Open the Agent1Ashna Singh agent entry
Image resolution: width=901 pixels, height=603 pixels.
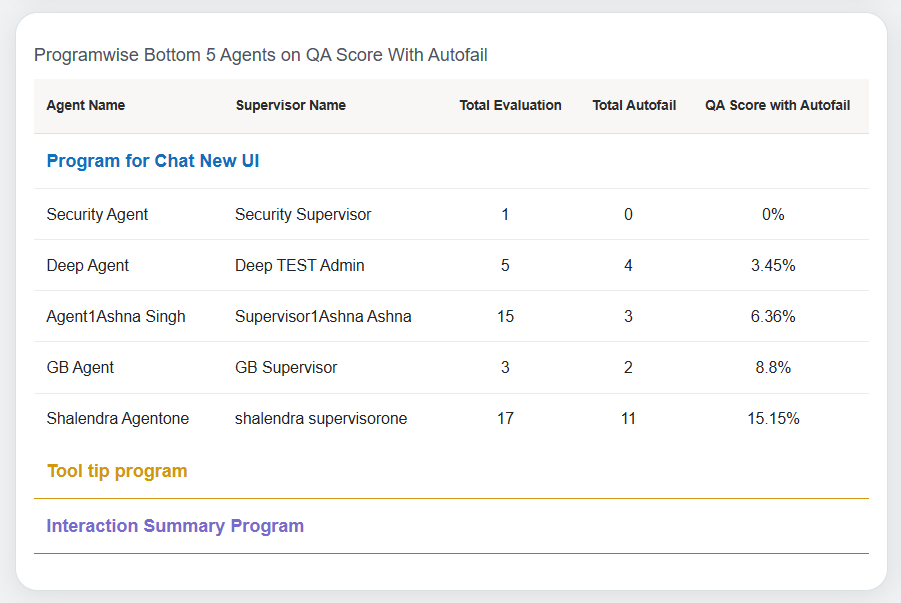(x=116, y=317)
